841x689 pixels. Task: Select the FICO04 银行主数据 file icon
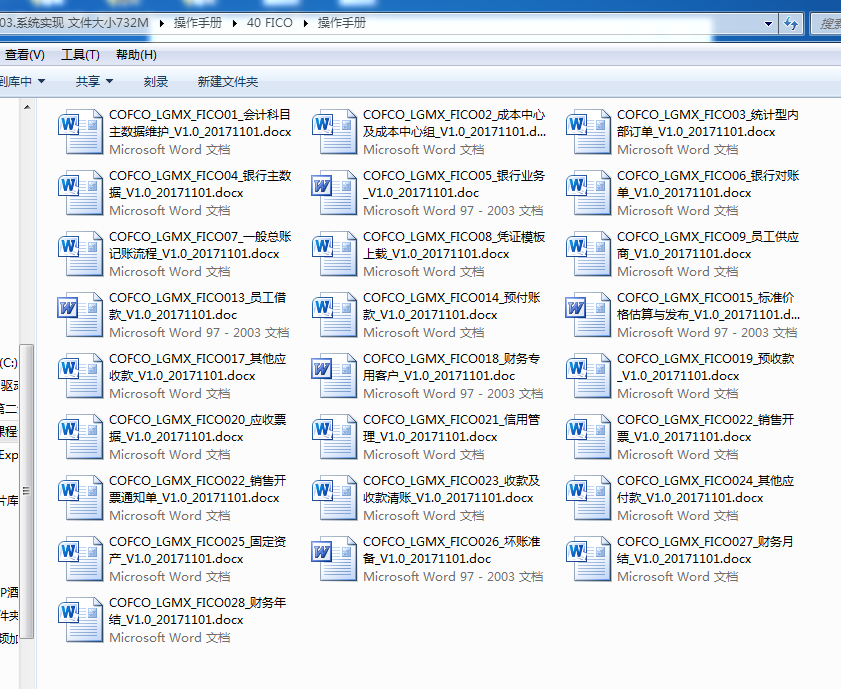coord(80,192)
